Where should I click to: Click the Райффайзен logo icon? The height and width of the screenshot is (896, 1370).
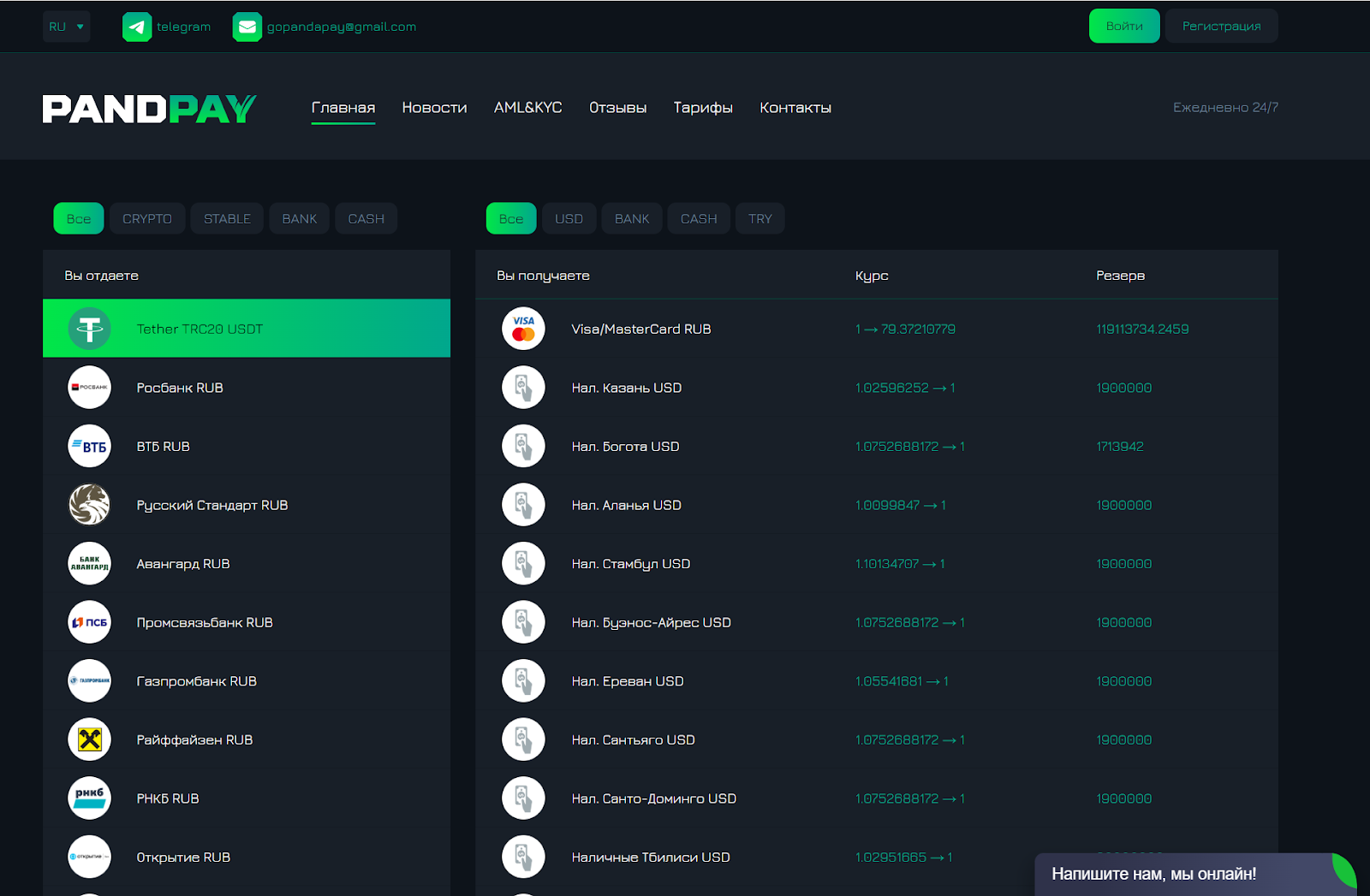(x=90, y=739)
